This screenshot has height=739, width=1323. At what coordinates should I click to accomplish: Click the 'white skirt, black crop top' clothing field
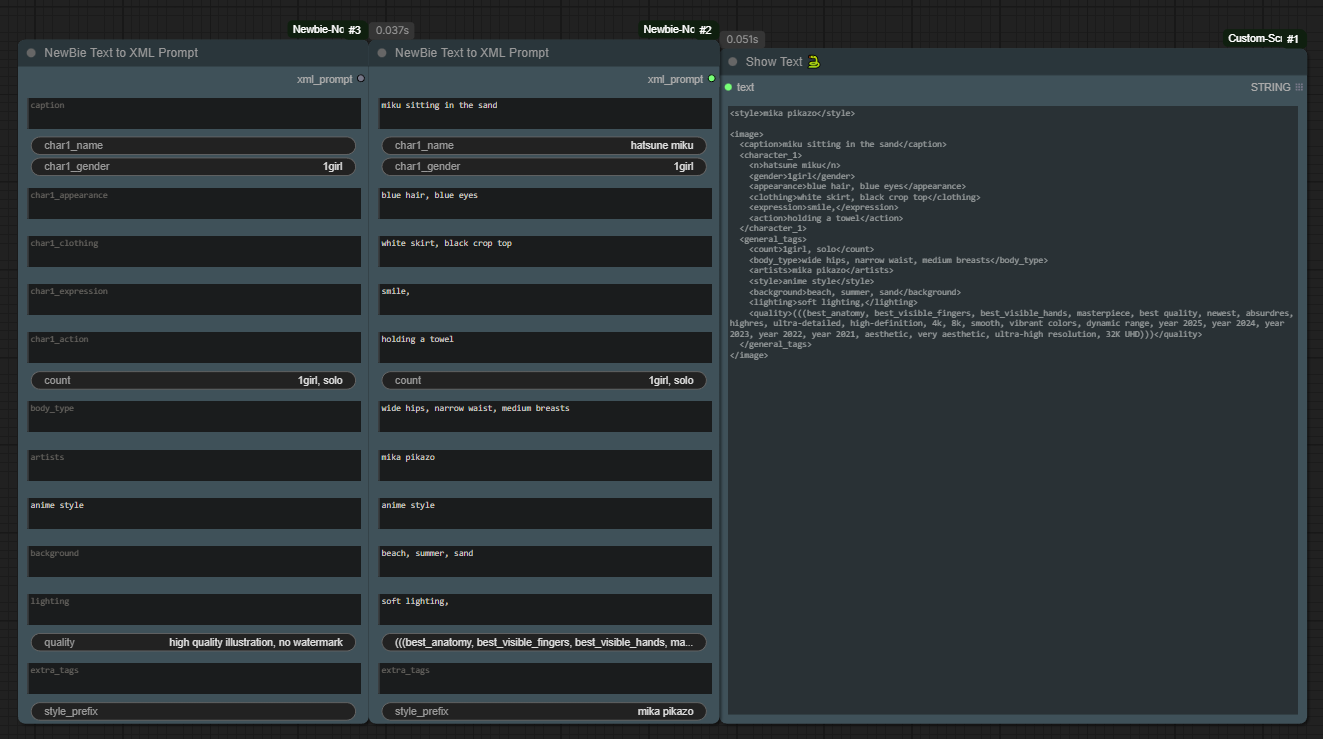coord(544,251)
